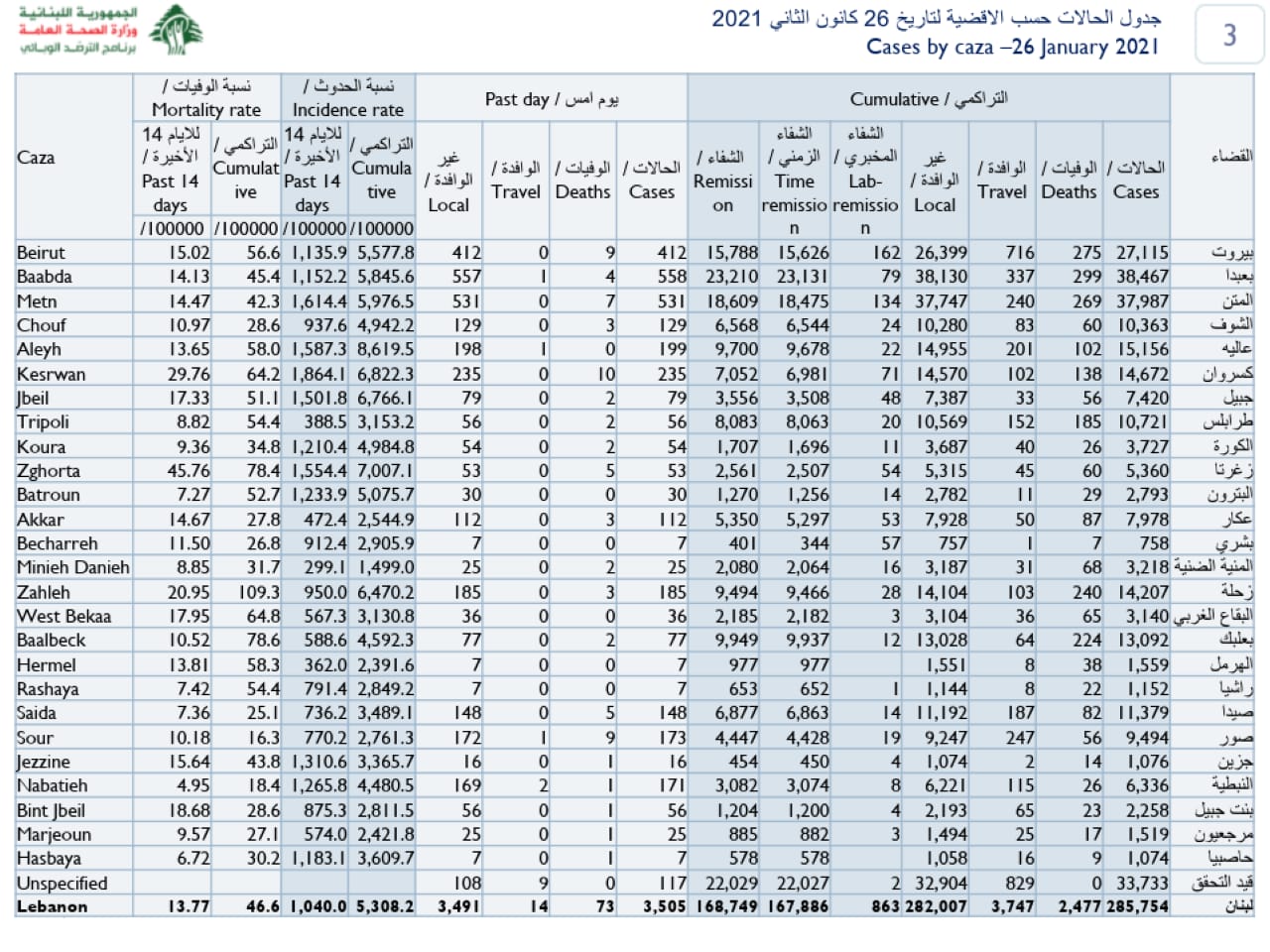1270x952 pixels.
Task: Click the 'Lab- remission' column header
Action: coord(865,180)
